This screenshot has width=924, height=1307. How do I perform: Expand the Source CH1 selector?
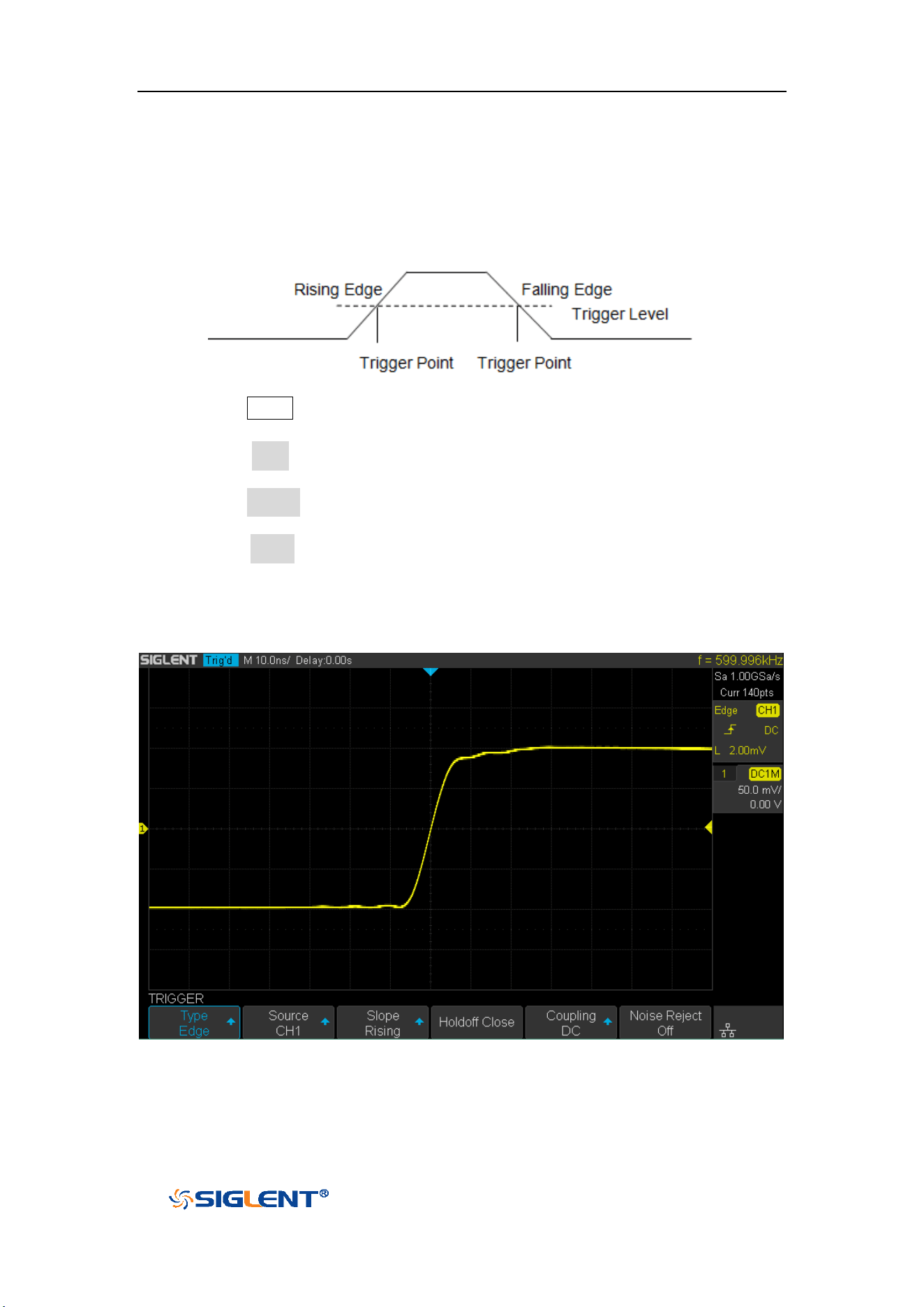click(288, 1023)
